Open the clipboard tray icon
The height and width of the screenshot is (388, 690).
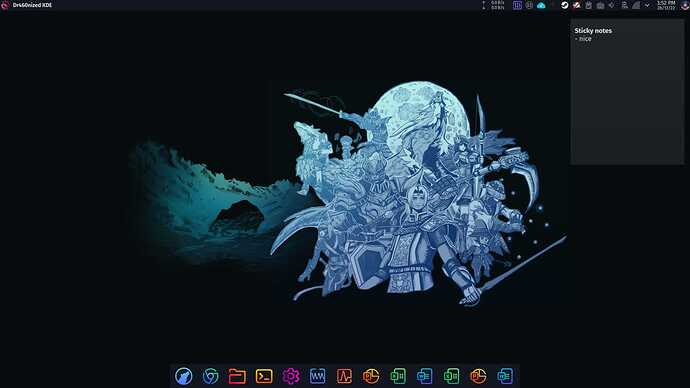tap(588, 5)
